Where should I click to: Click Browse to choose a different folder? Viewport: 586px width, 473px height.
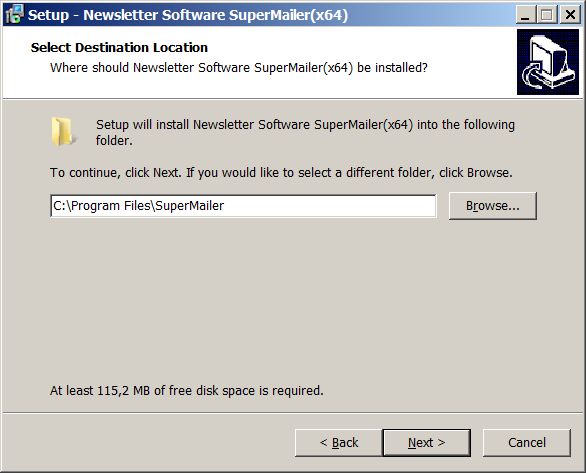pos(493,206)
